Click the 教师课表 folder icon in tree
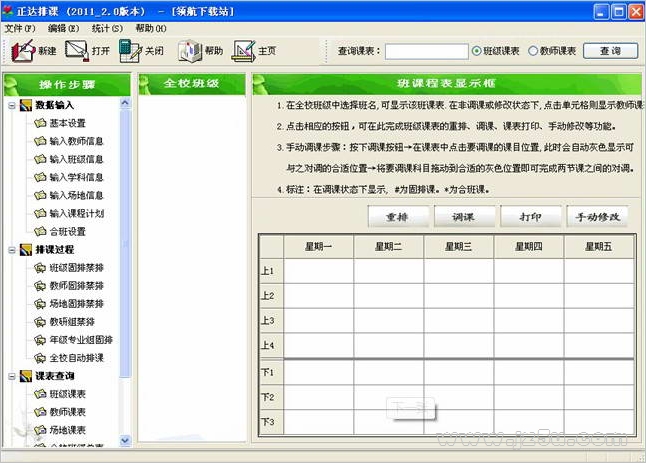The image size is (646, 463). [x=40, y=412]
